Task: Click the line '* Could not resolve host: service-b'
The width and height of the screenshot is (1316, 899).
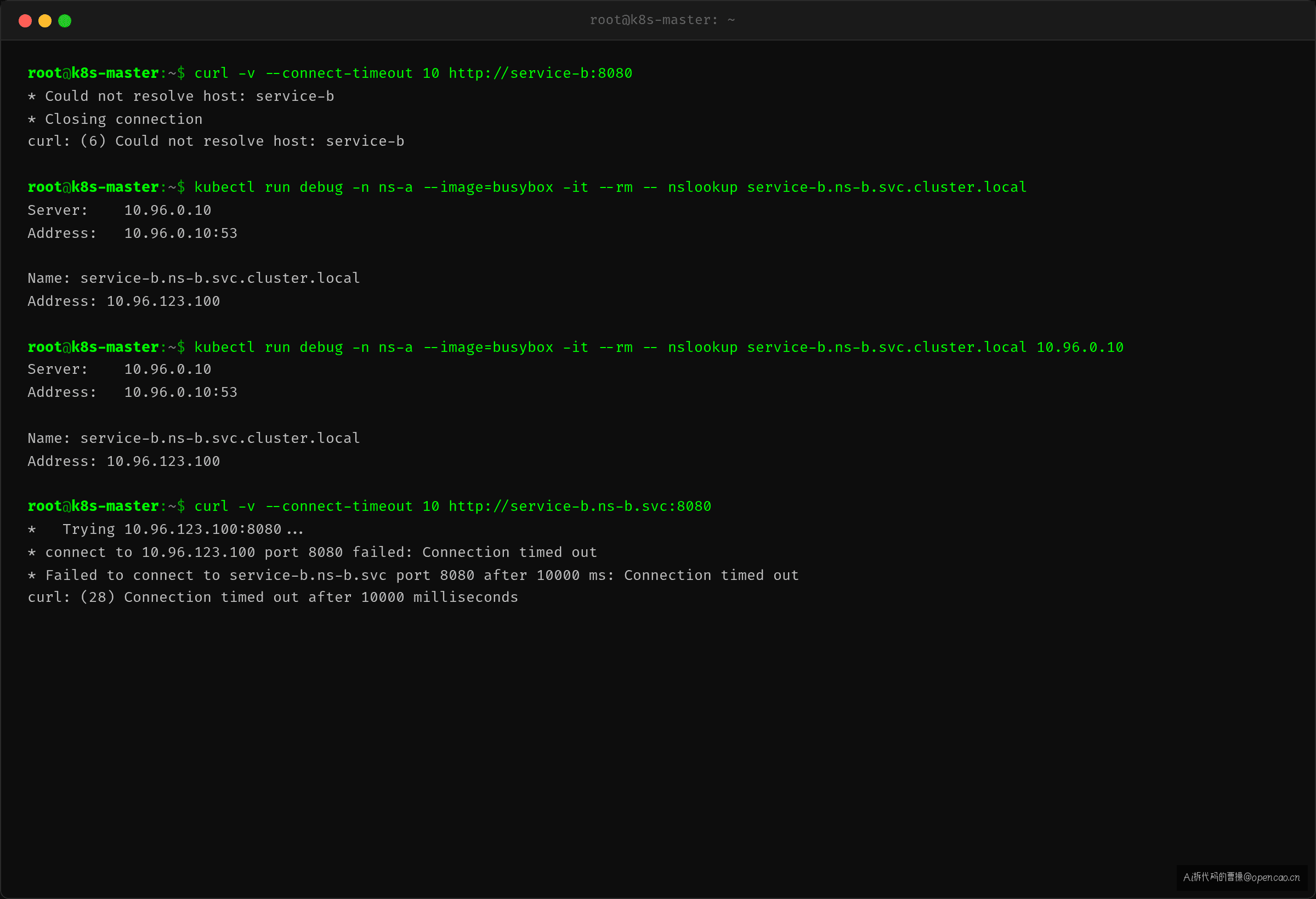Action: (181, 96)
